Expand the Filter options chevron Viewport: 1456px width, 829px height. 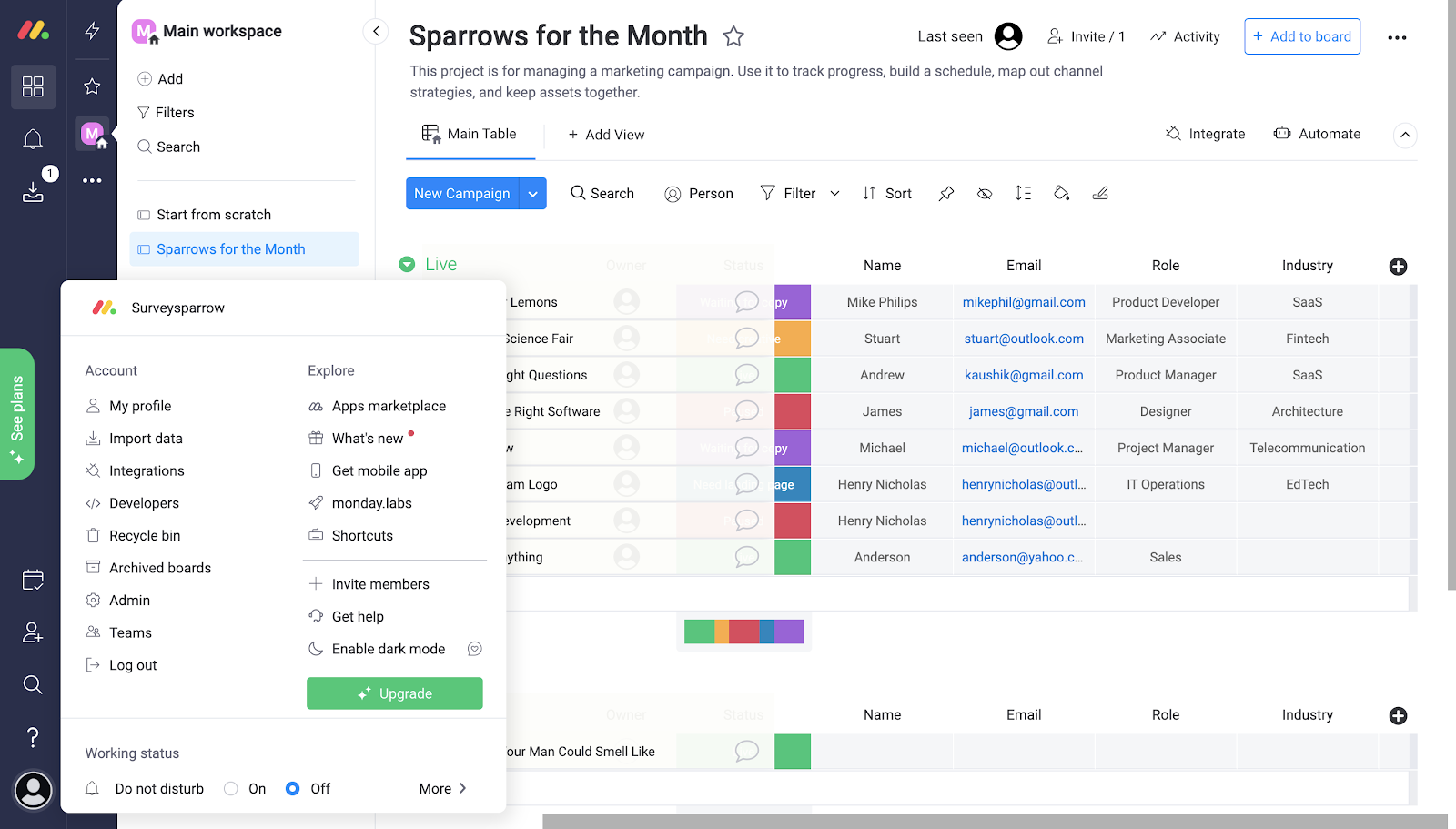(834, 193)
